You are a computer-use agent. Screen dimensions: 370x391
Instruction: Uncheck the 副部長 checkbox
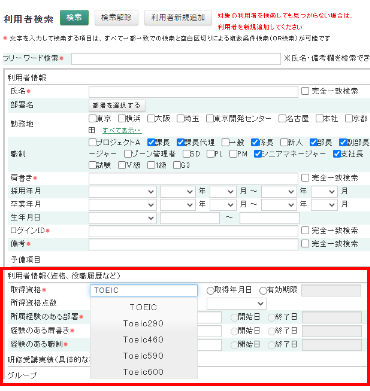pos(343,142)
